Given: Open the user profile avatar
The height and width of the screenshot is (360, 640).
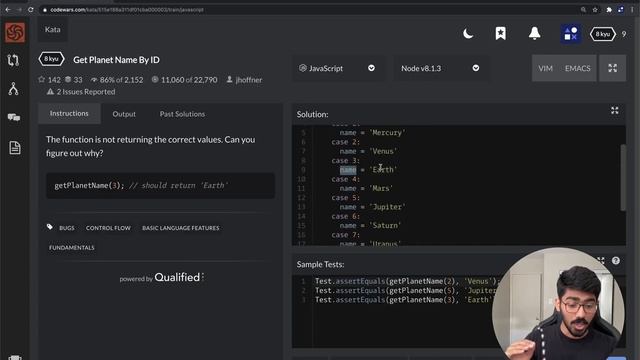Looking at the screenshot, I should [x=571, y=33].
